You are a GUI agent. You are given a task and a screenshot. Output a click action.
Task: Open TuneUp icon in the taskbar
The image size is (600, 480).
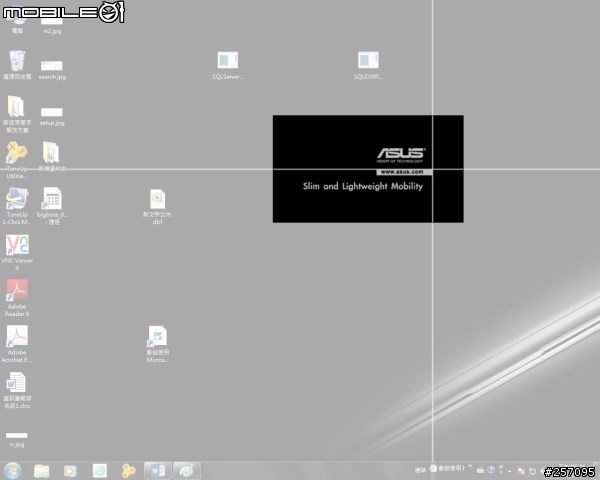click(x=129, y=471)
